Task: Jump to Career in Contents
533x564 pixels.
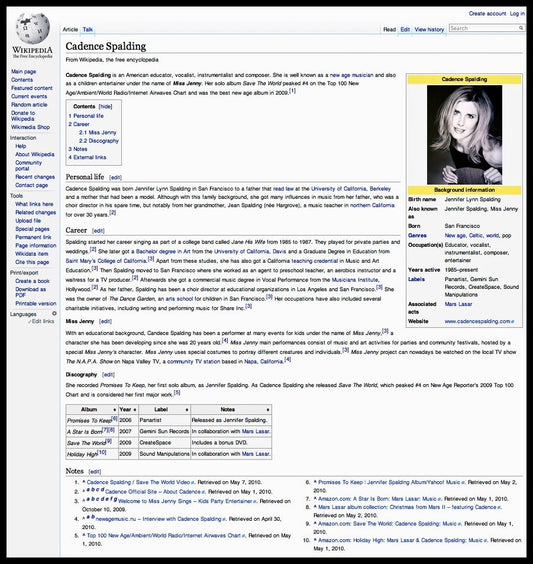Action: (79, 124)
